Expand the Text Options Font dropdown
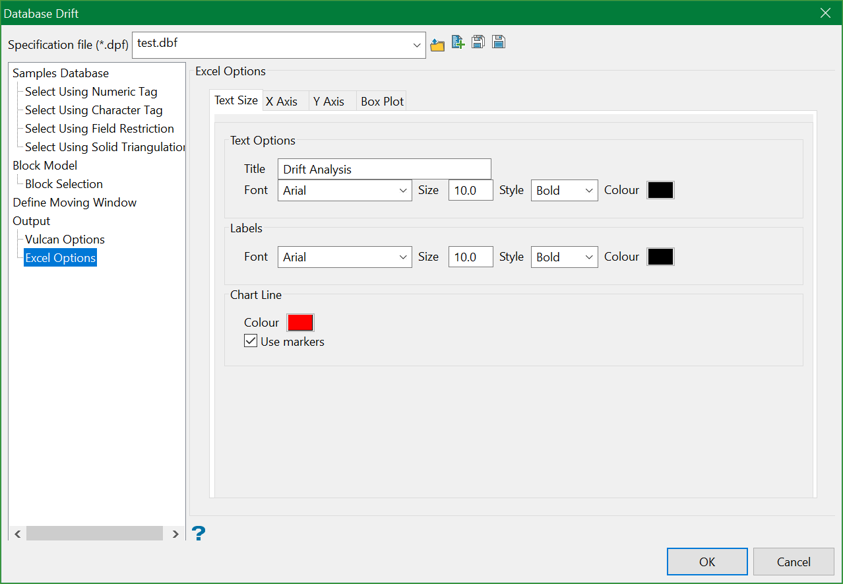The height and width of the screenshot is (584, 843). pyautogui.click(x=402, y=191)
